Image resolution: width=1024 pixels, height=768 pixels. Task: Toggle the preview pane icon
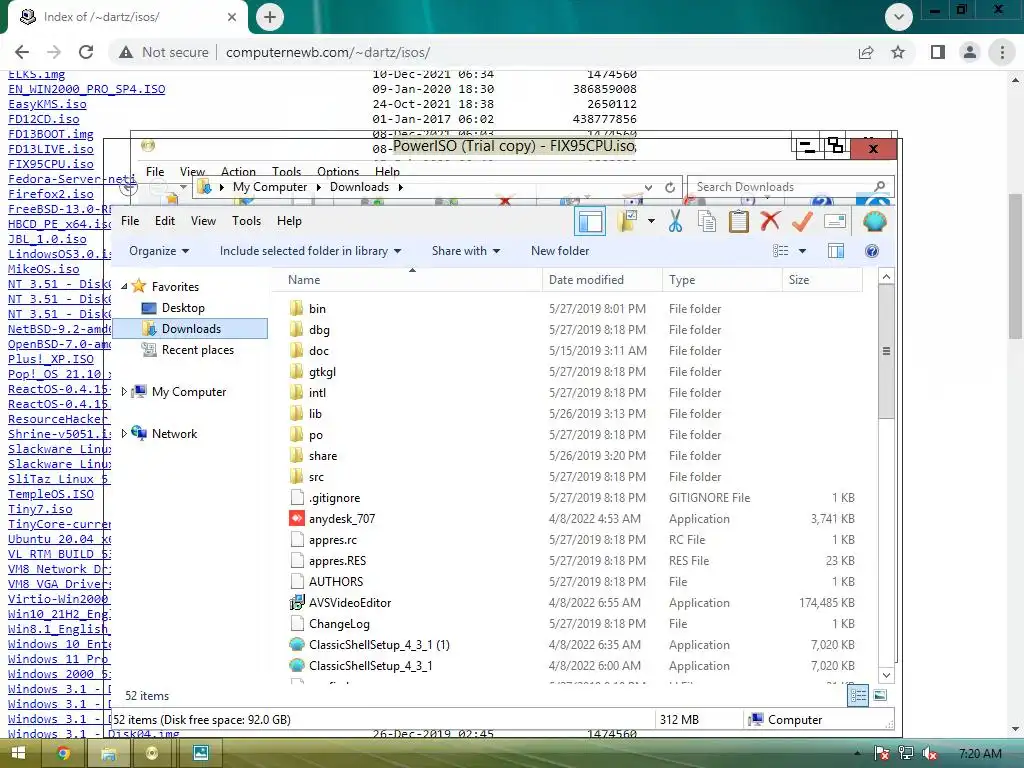(x=836, y=251)
